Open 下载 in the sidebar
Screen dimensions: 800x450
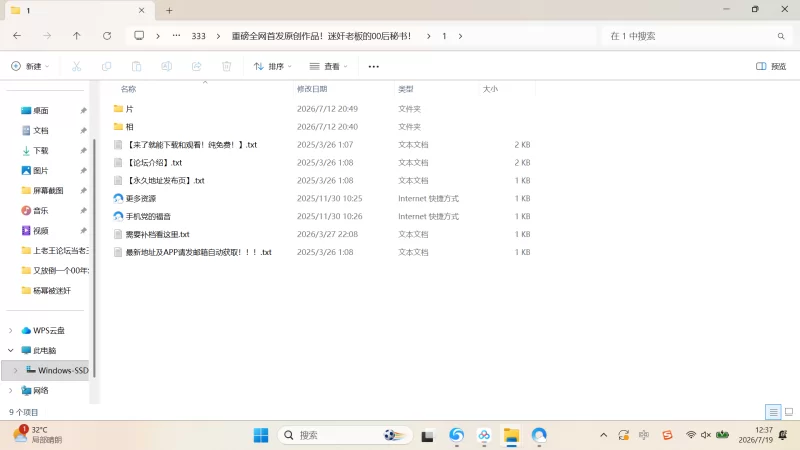point(41,151)
